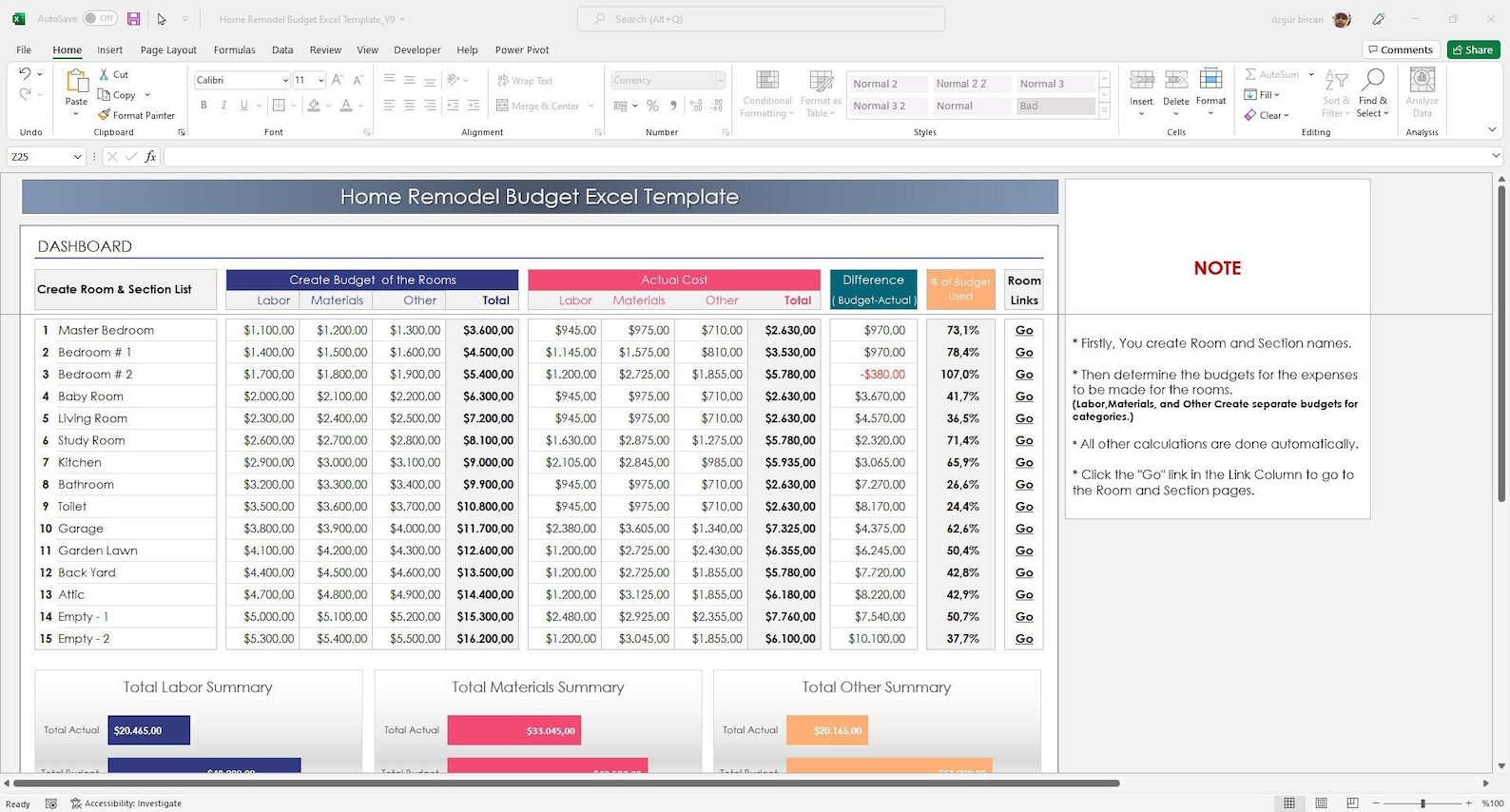Select the Bad cell style
1510x812 pixels.
(1055, 106)
